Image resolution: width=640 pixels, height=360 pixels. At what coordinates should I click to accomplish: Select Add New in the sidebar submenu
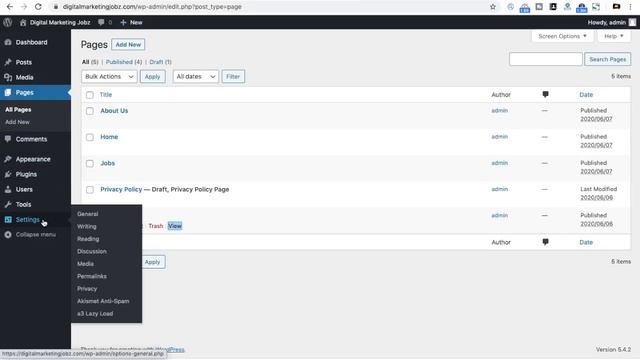pyautogui.click(x=17, y=122)
